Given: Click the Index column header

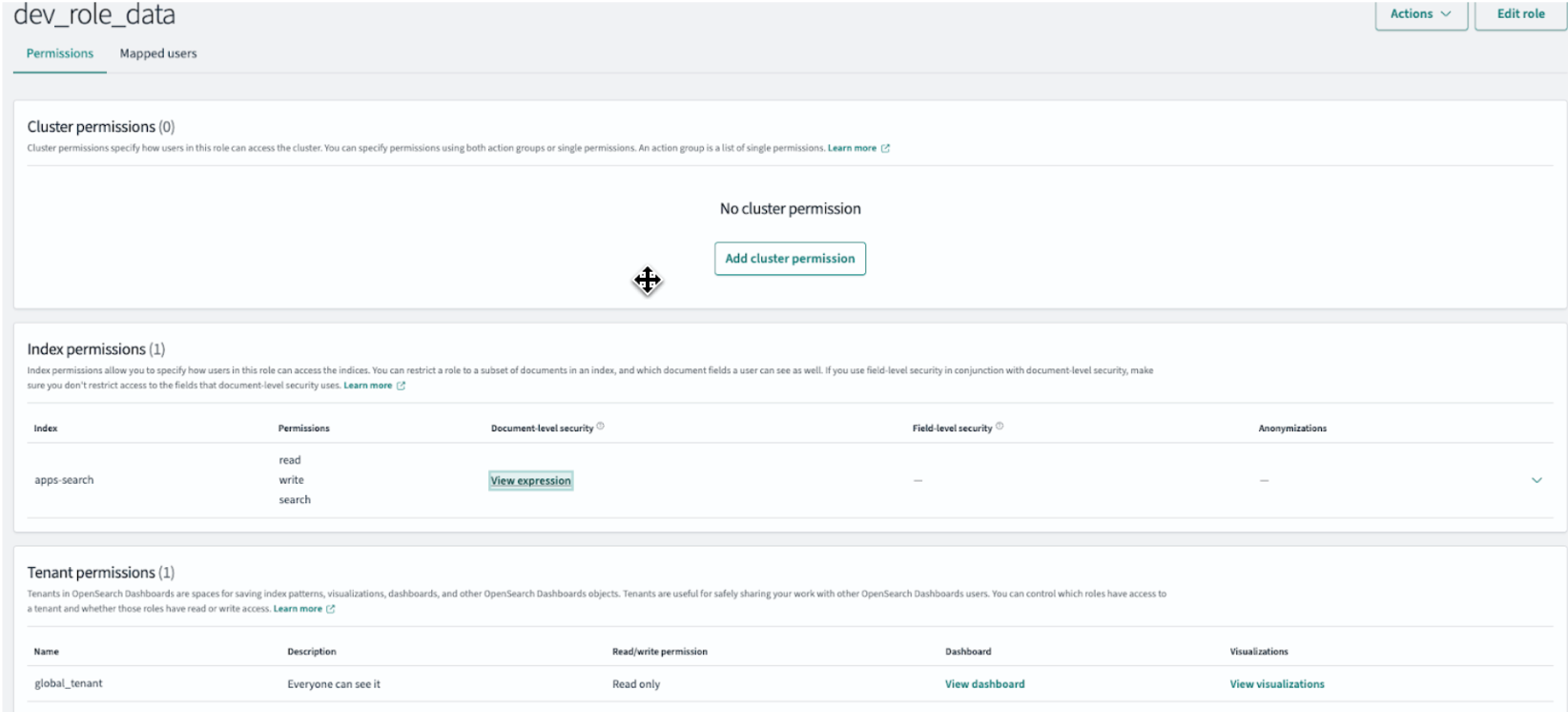Looking at the screenshot, I should point(46,429).
